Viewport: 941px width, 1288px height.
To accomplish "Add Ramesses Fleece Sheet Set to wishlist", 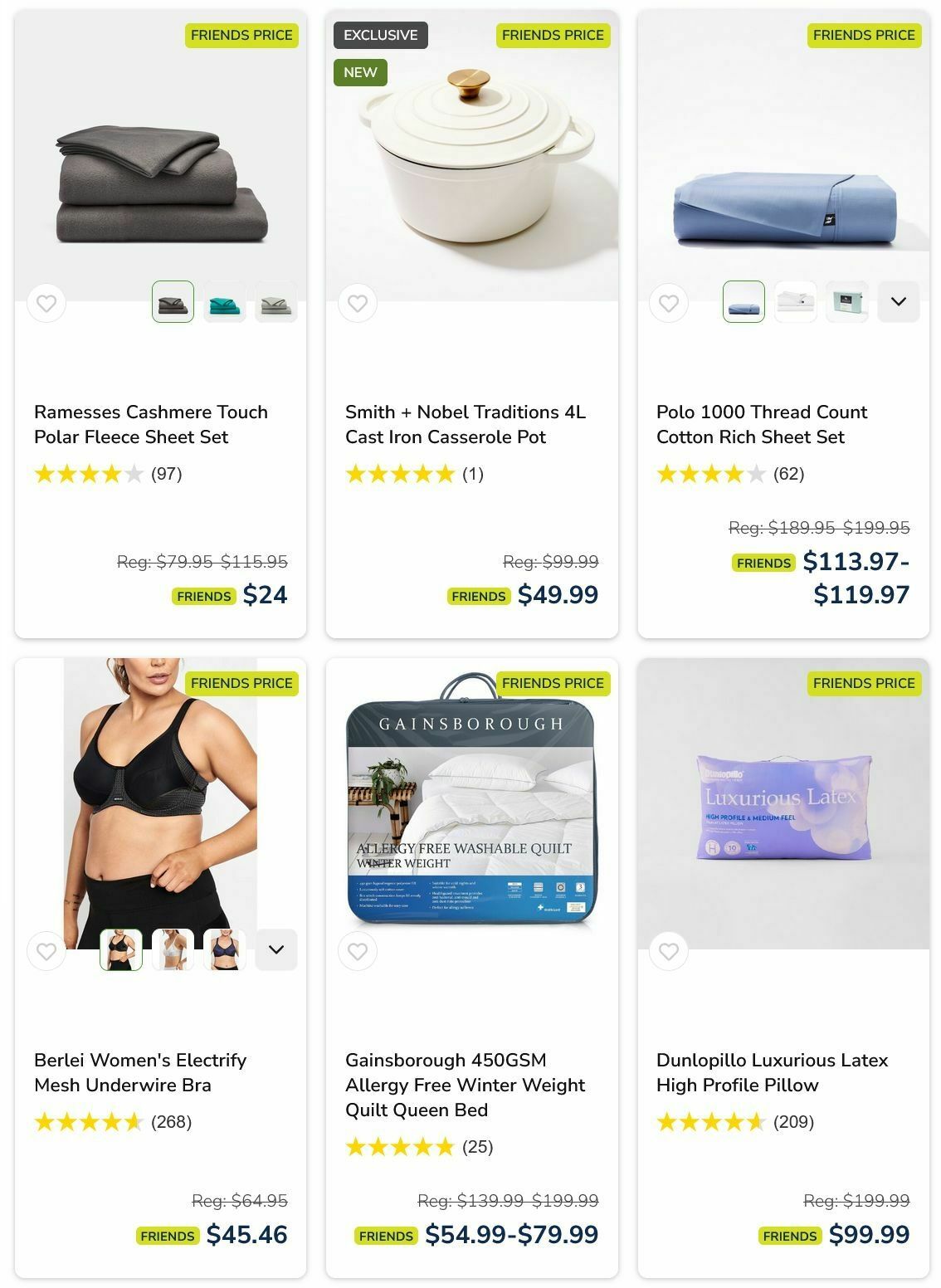I will [46, 304].
